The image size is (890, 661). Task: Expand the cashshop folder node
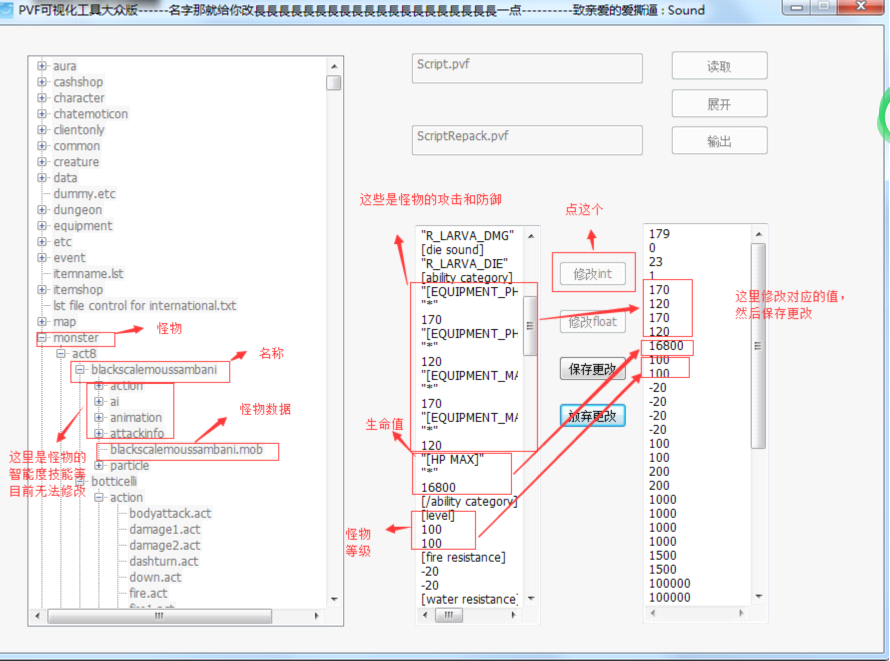[42, 82]
